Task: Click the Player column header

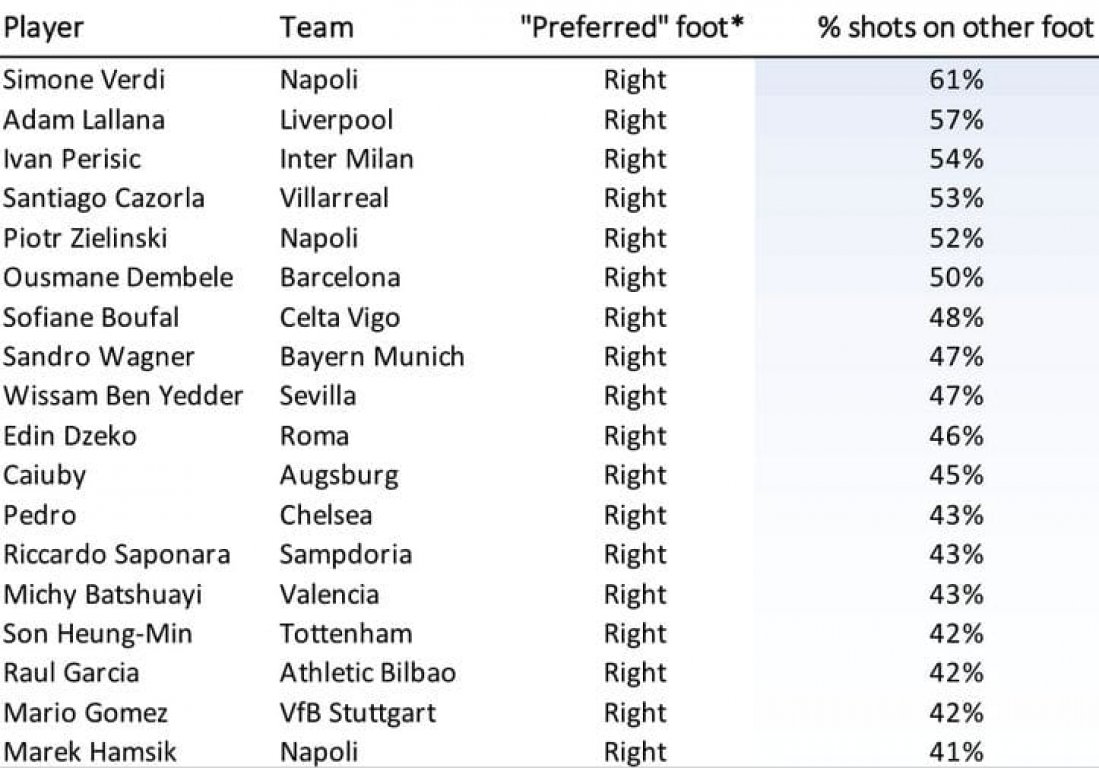Action: (x=43, y=29)
